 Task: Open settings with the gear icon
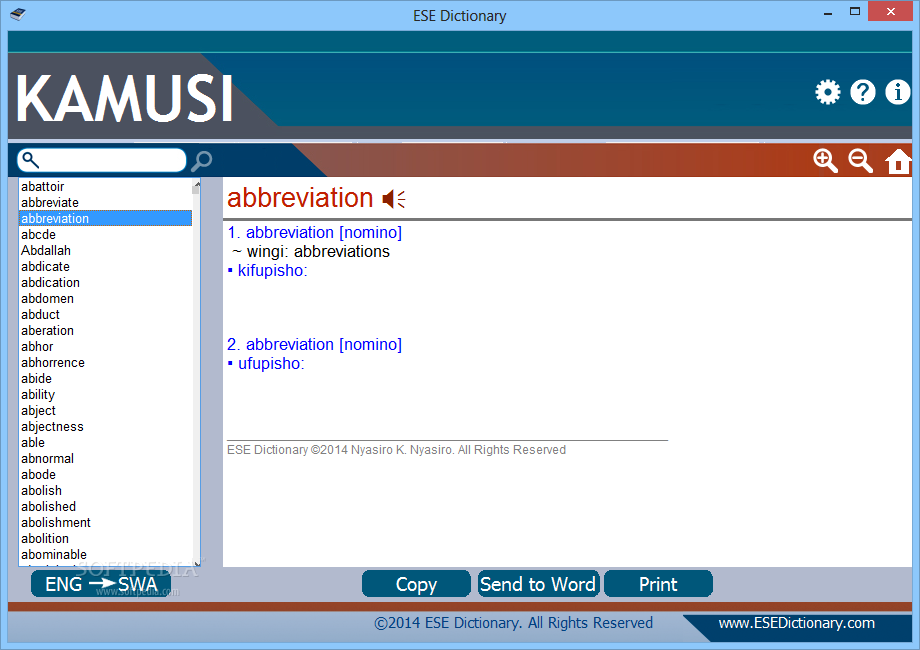point(827,92)
